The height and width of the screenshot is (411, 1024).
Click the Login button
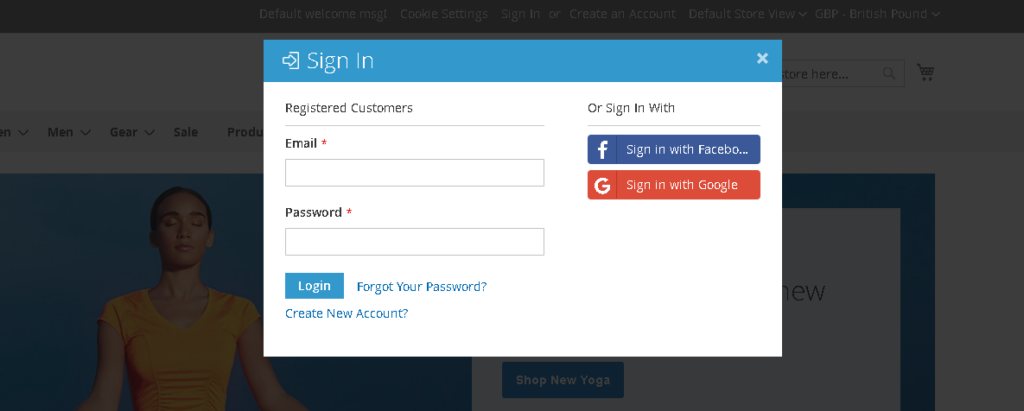point(314,286)
